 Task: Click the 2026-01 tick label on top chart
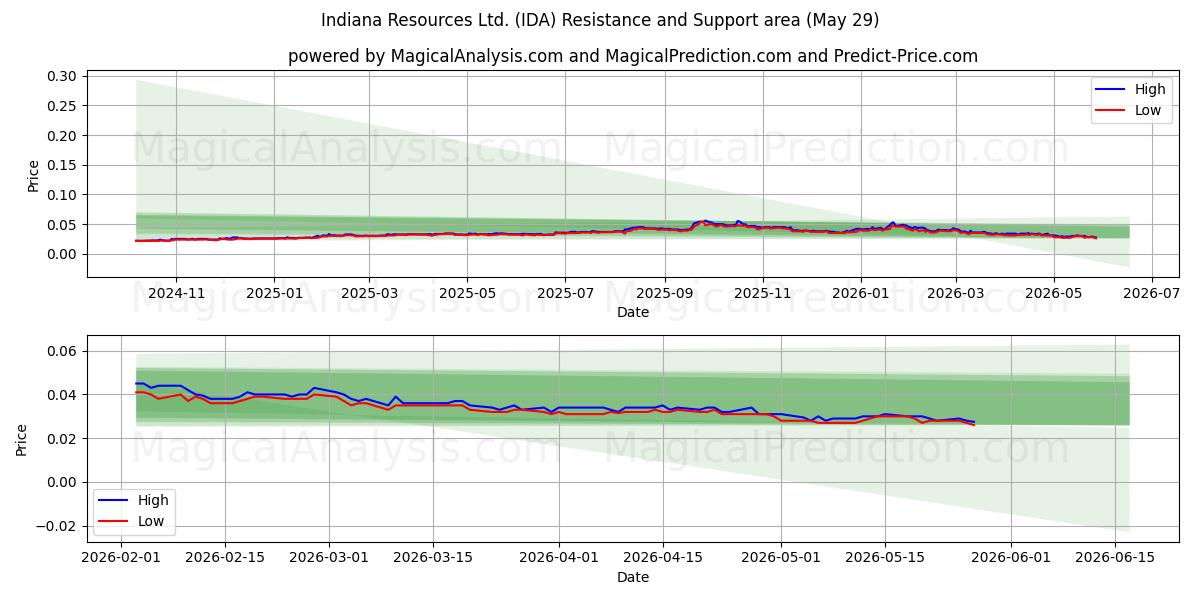[x=861, y=294]
